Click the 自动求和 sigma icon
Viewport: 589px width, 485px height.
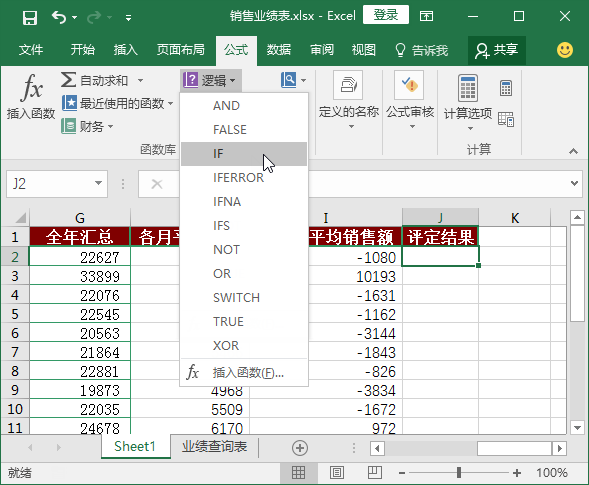(68, 80)
